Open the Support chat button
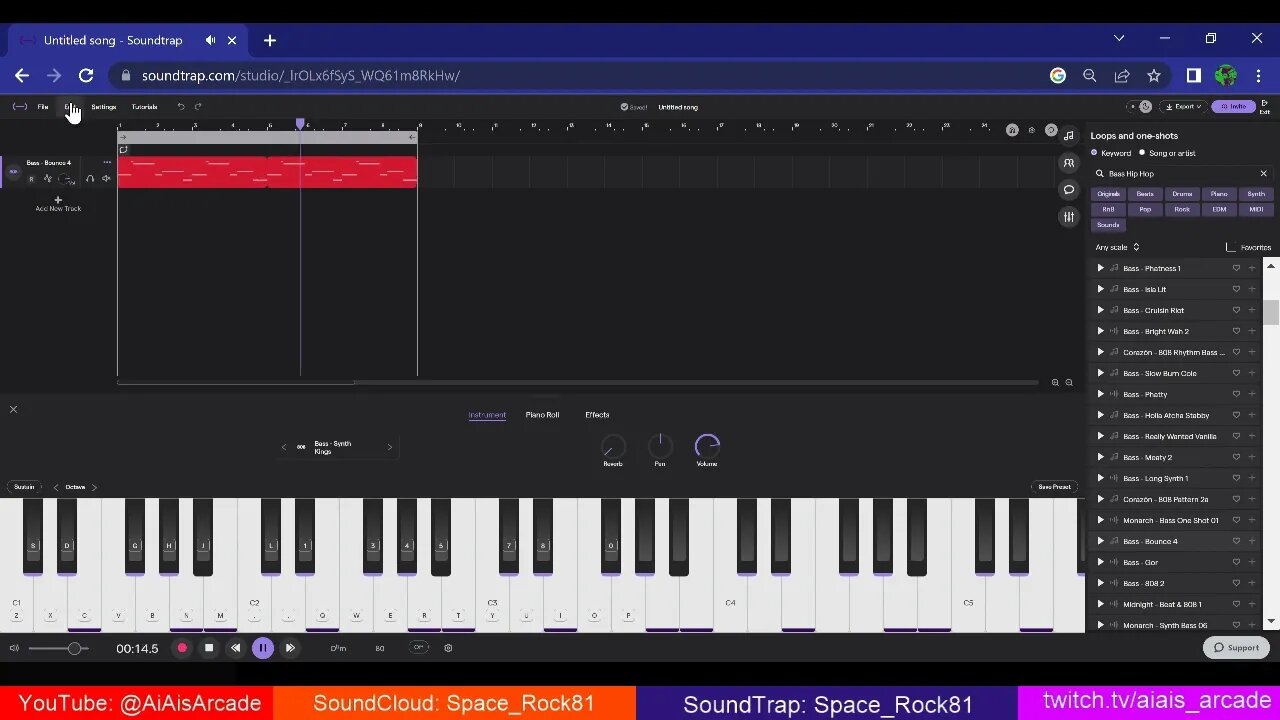The width and height of the screenshot is (1280, 720). point(1236,647)
